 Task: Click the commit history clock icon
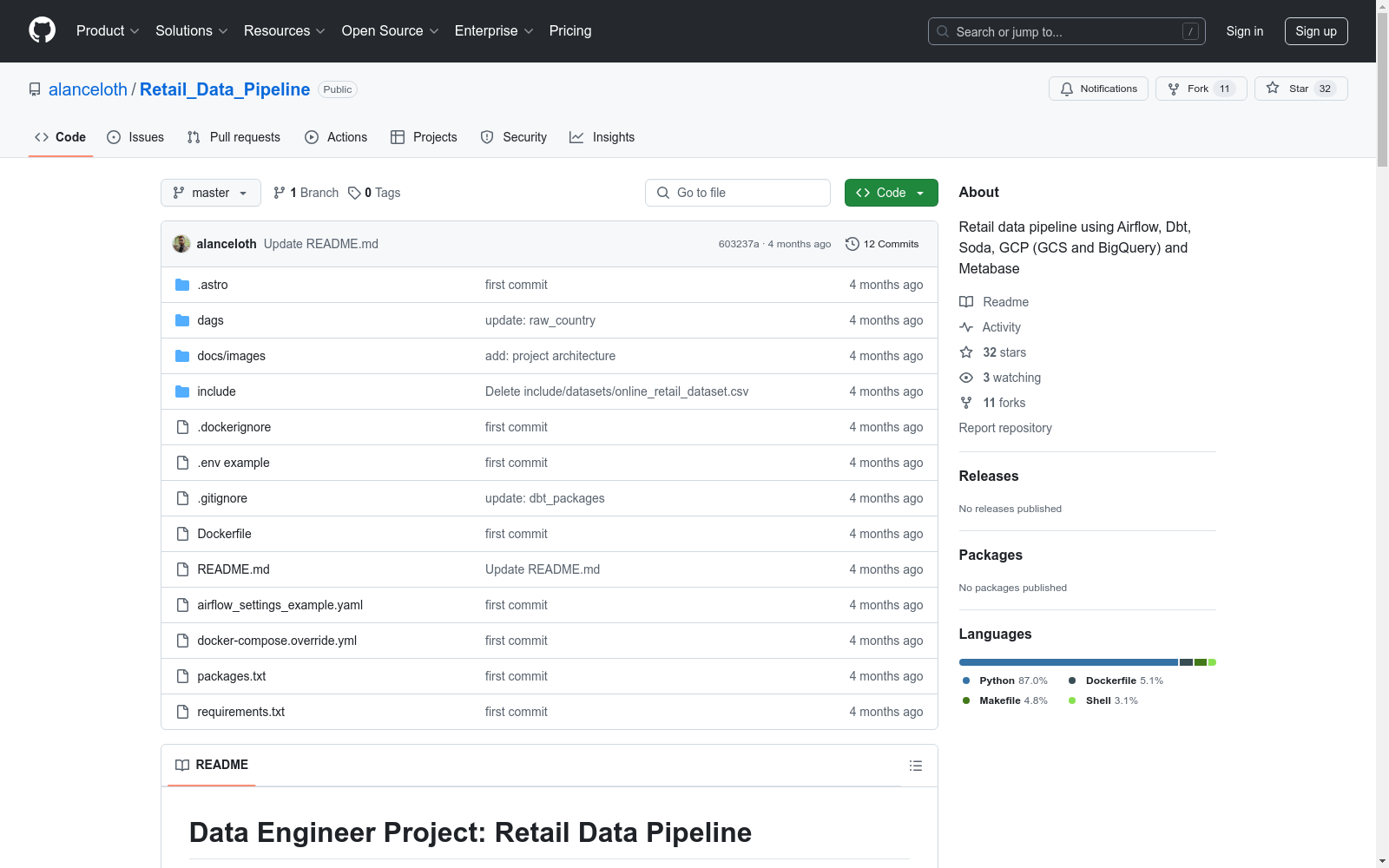852,244
